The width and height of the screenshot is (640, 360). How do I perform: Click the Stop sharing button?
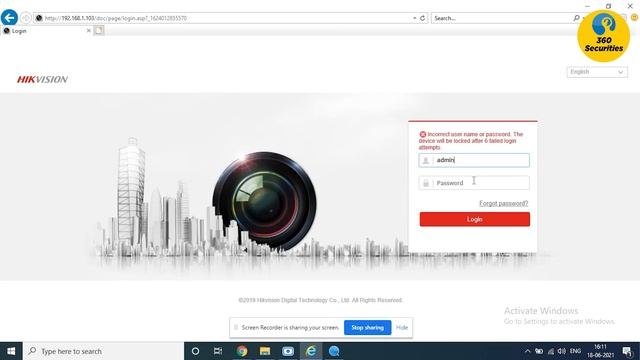pyautogui.click(x=367, y=327)
